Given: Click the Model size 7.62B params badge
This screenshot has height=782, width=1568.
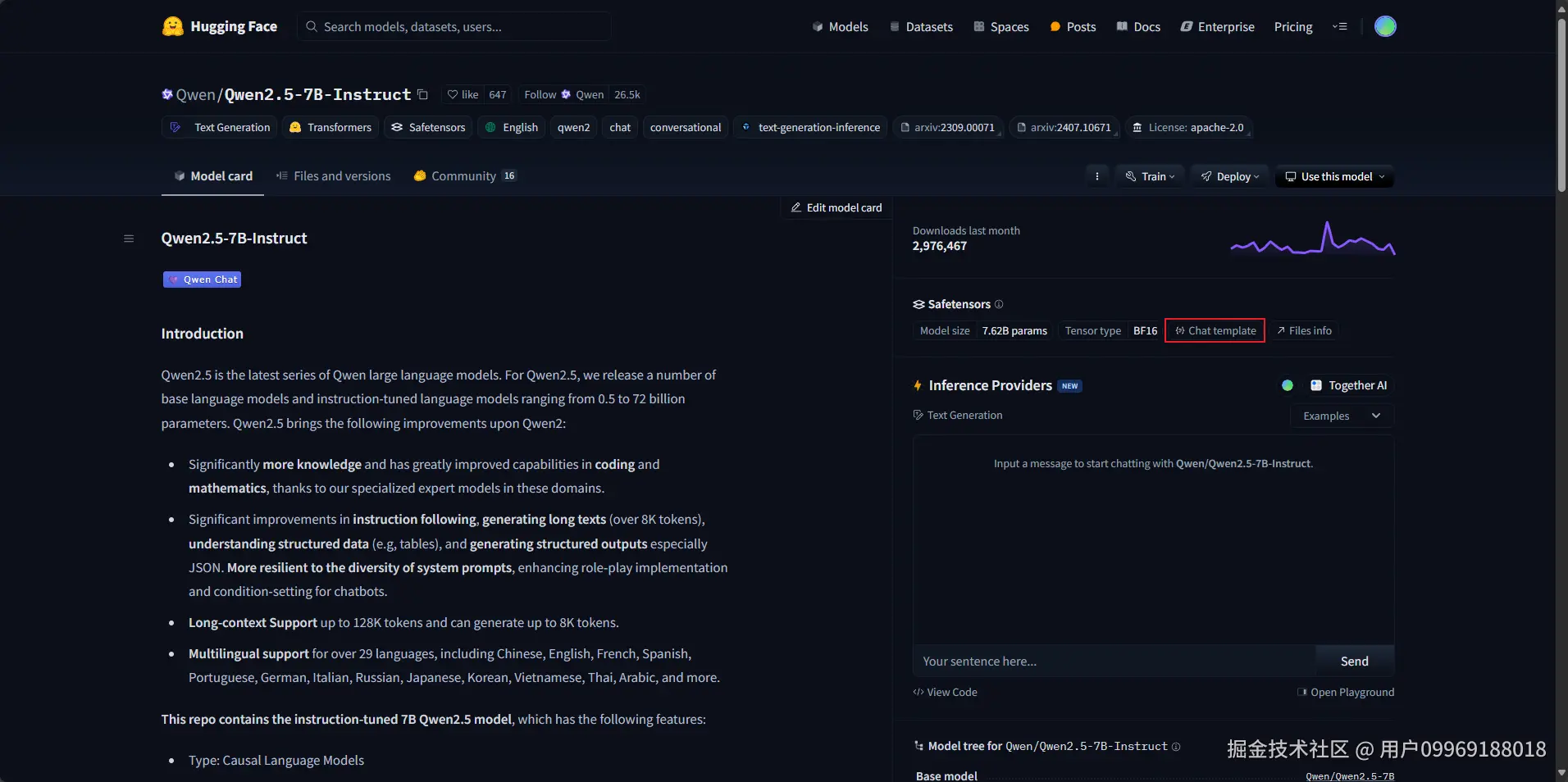Looking at the screenshot, I should [983, 330].
